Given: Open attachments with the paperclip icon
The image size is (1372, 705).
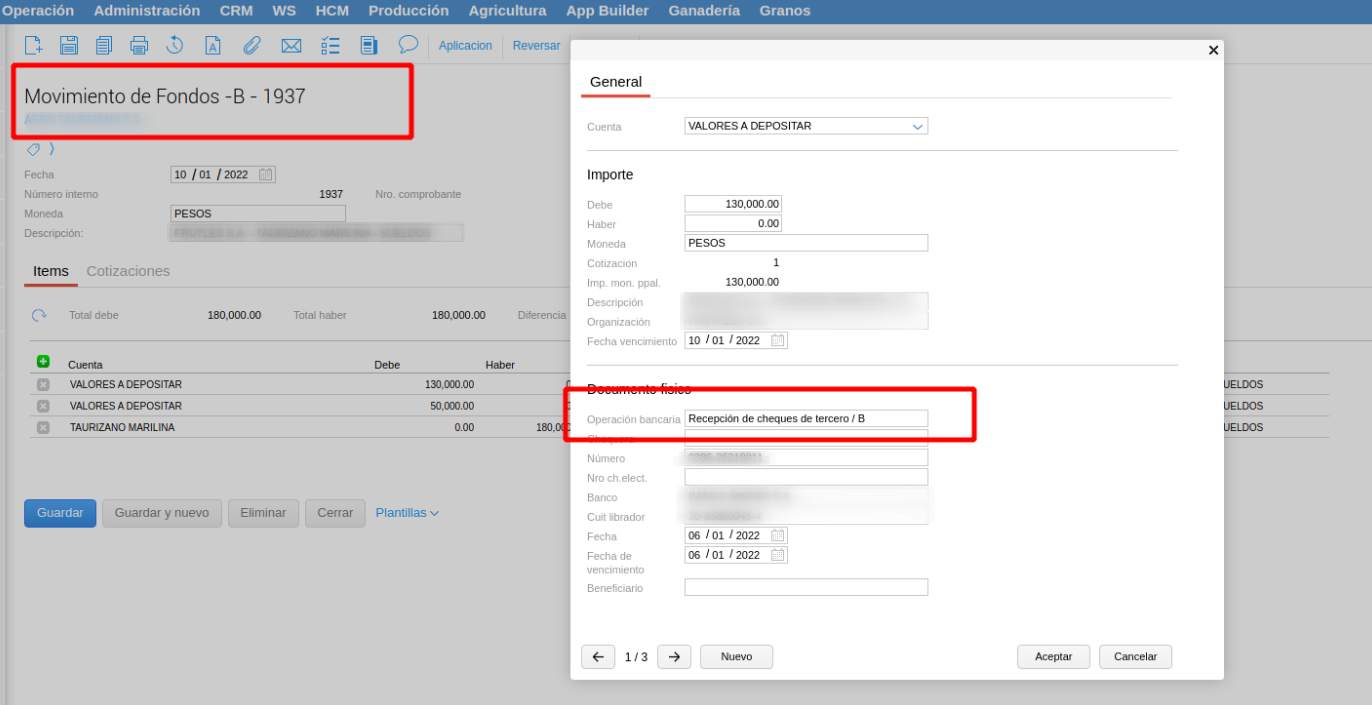Looking at the screenshot, I should pos(252,45).
